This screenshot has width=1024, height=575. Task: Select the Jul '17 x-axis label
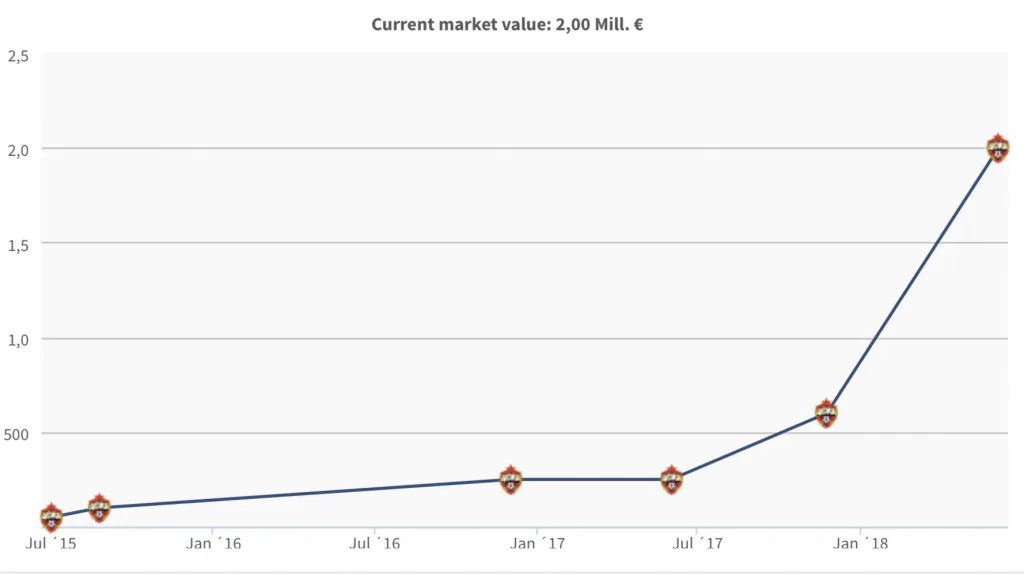click(698, 545)
